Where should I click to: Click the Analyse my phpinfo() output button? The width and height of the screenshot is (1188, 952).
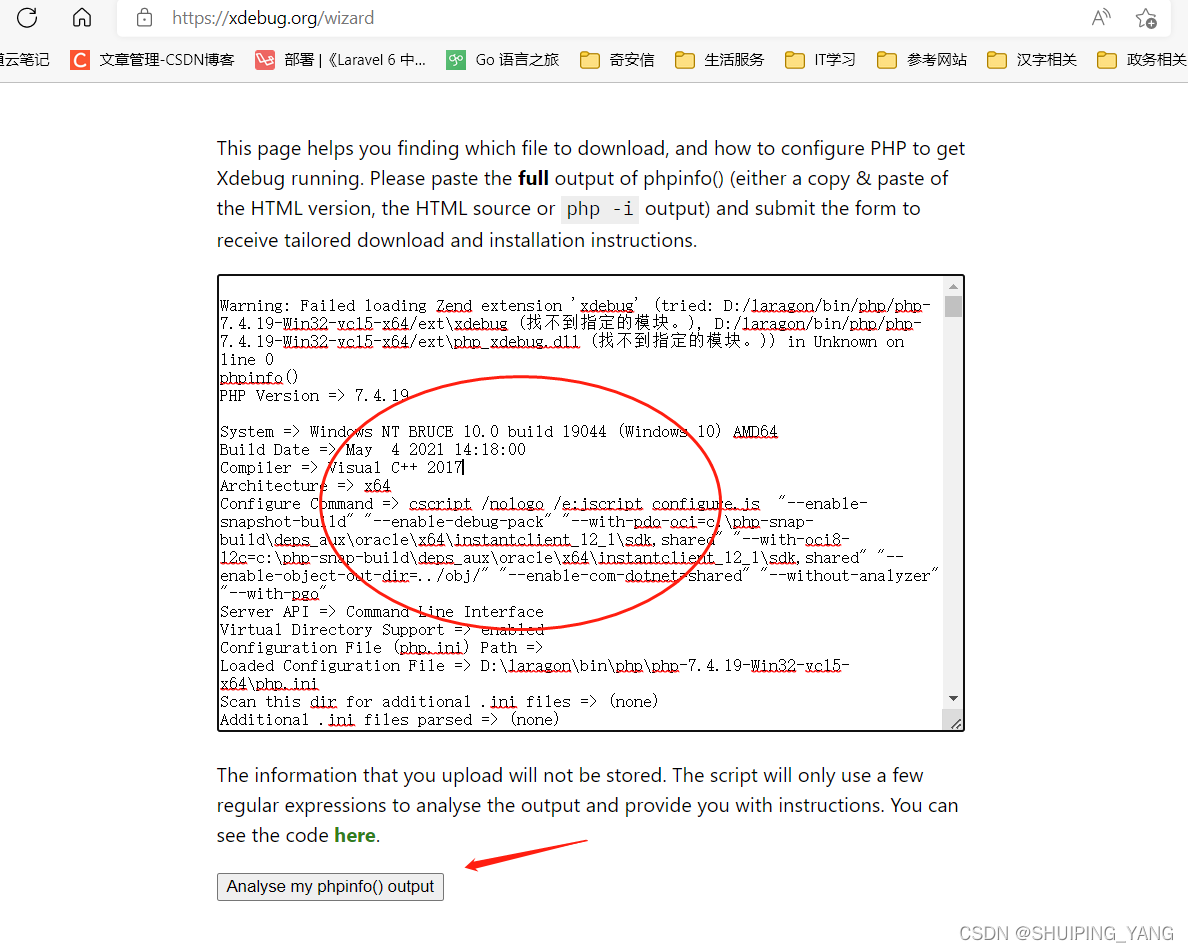pyautogui.click(x=330, y=886)
